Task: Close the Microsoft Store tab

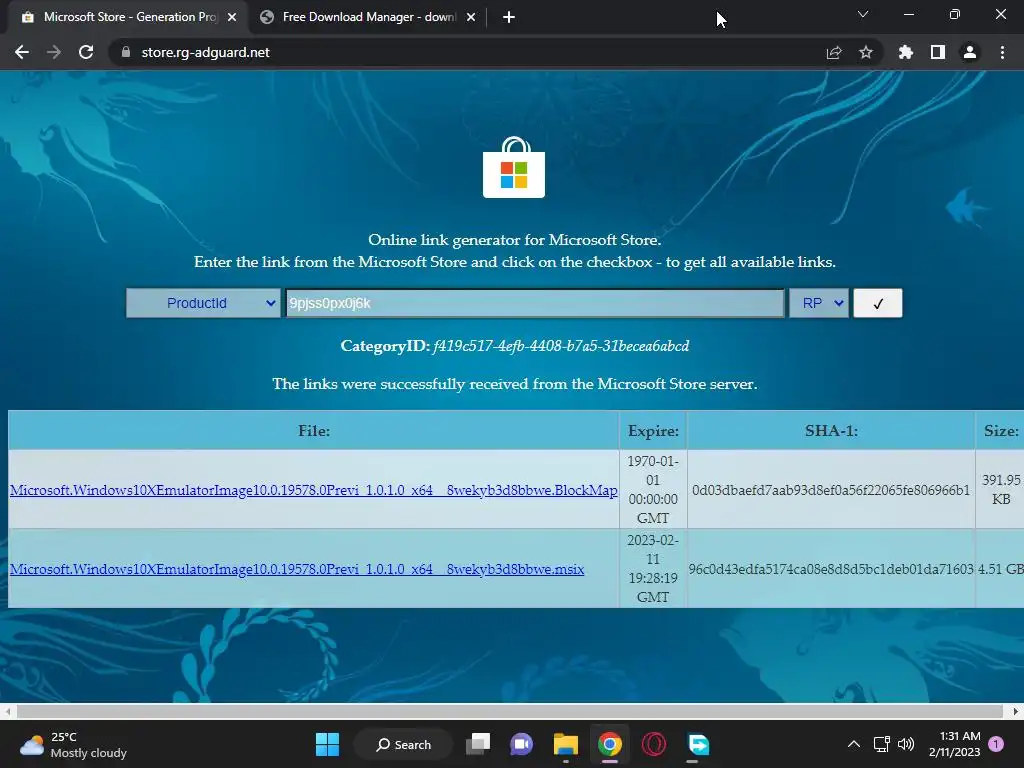Action: point(231,17)
